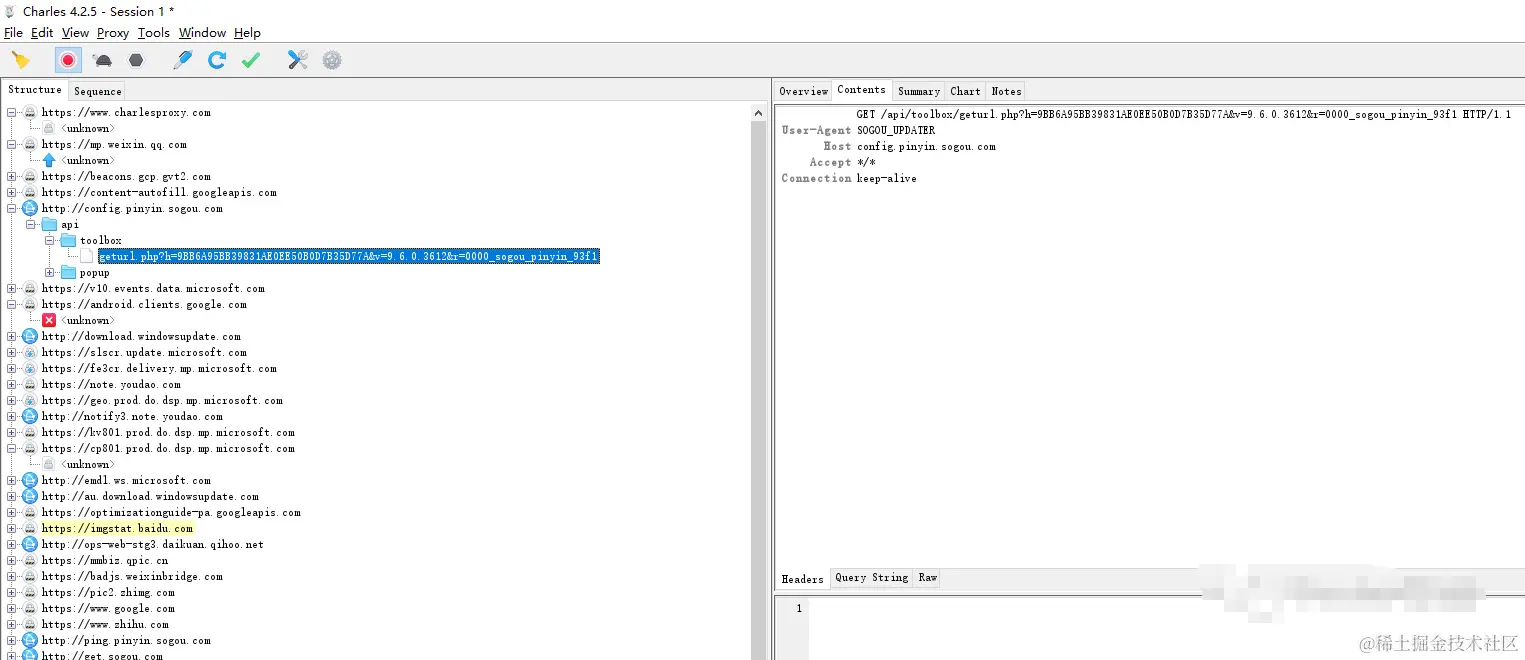Collapse the toolbox folder node

[50, 241]
